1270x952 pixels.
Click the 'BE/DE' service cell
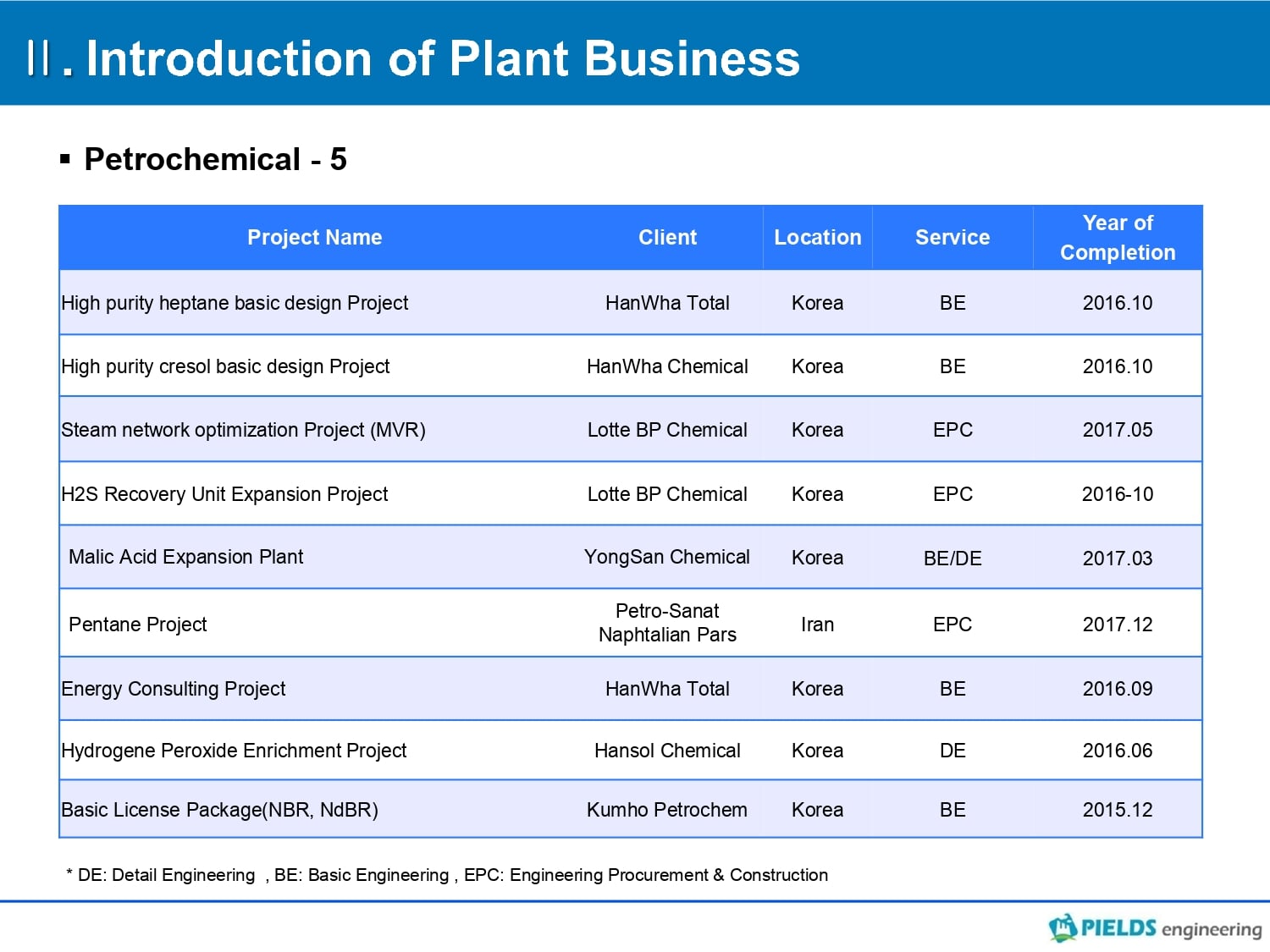tap(952, 559)
